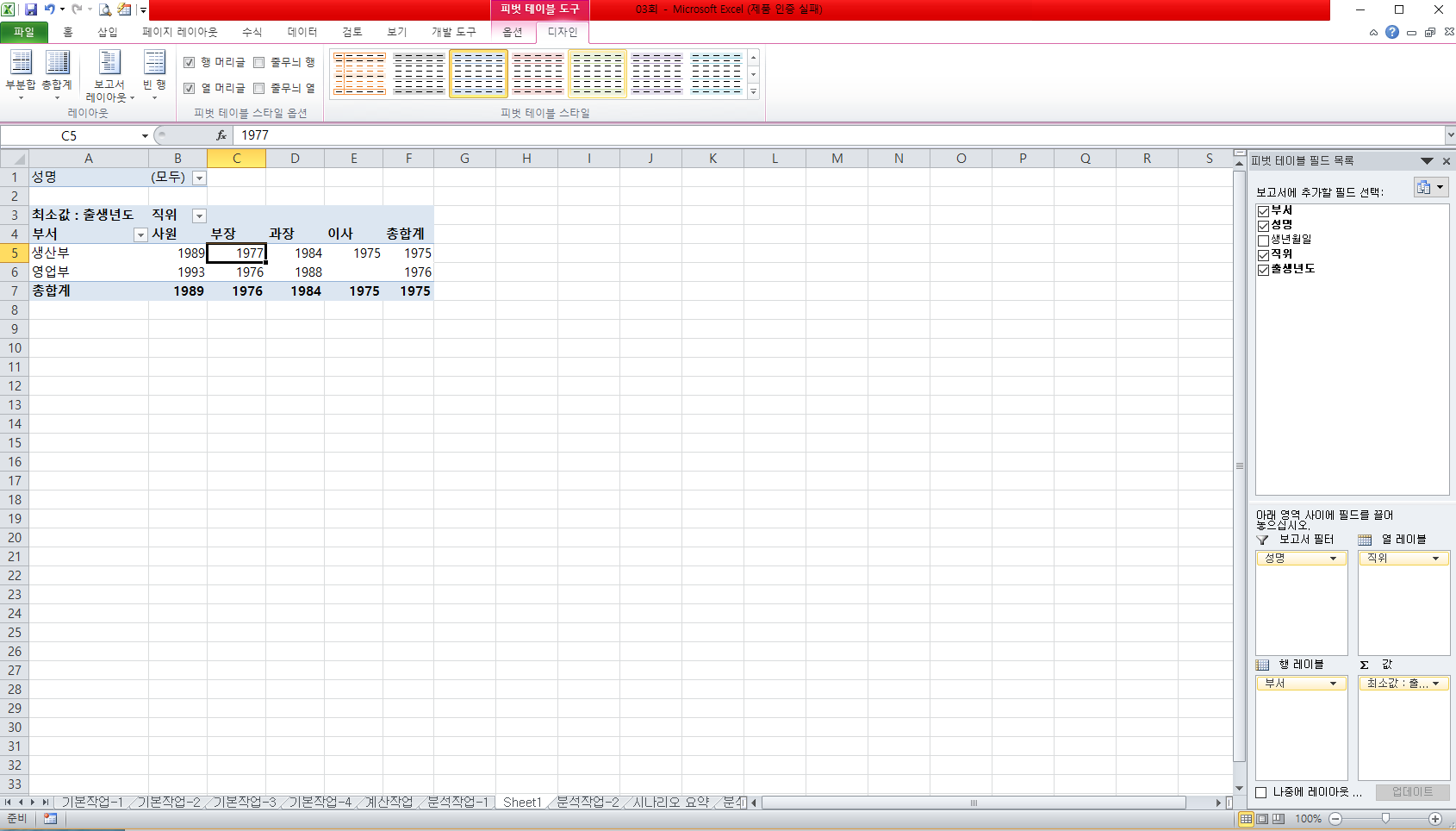Open the 옵션 (Options) ribbon tab

tap(513, 32)
